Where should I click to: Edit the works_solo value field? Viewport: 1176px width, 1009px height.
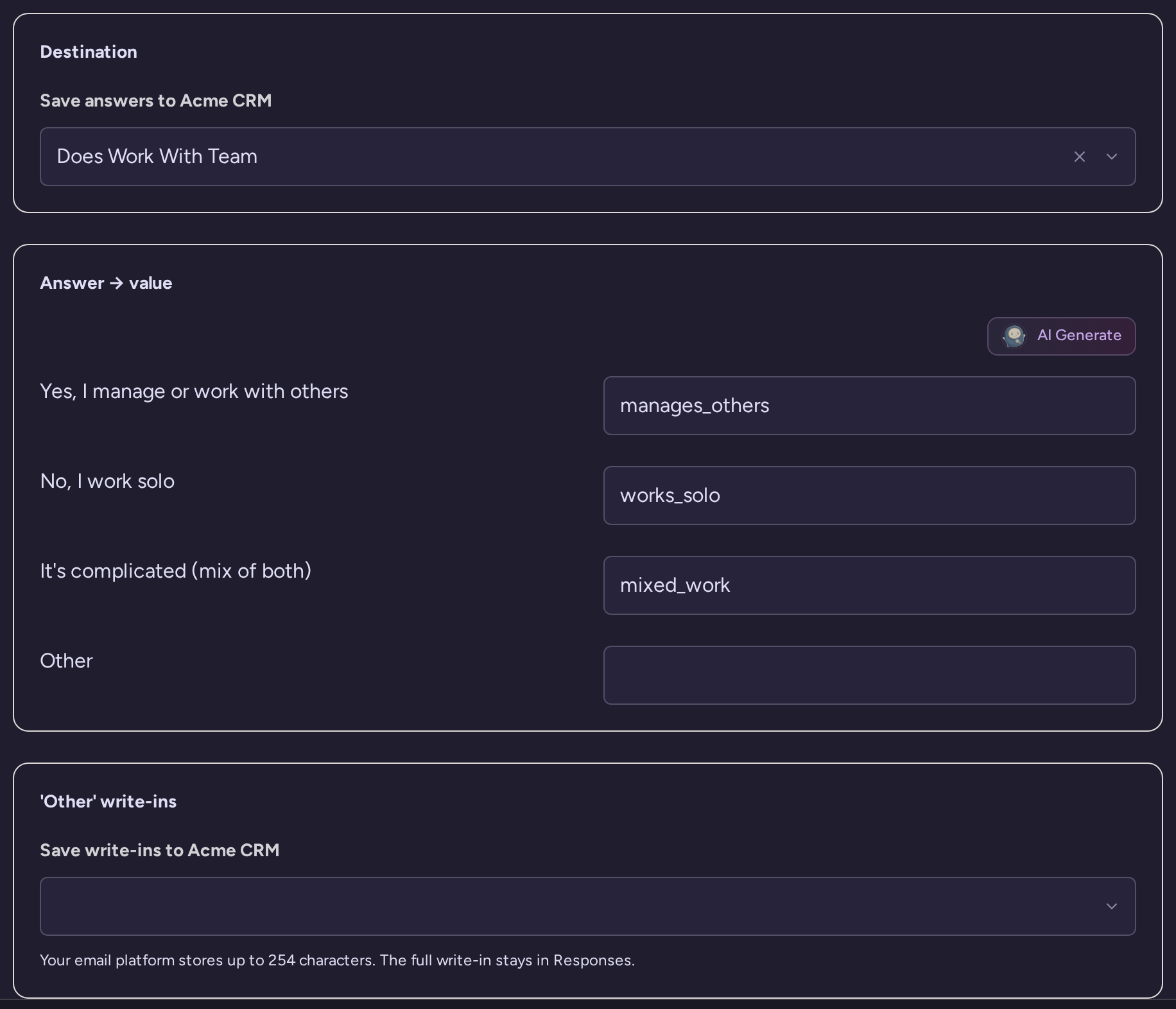[869, 496]
